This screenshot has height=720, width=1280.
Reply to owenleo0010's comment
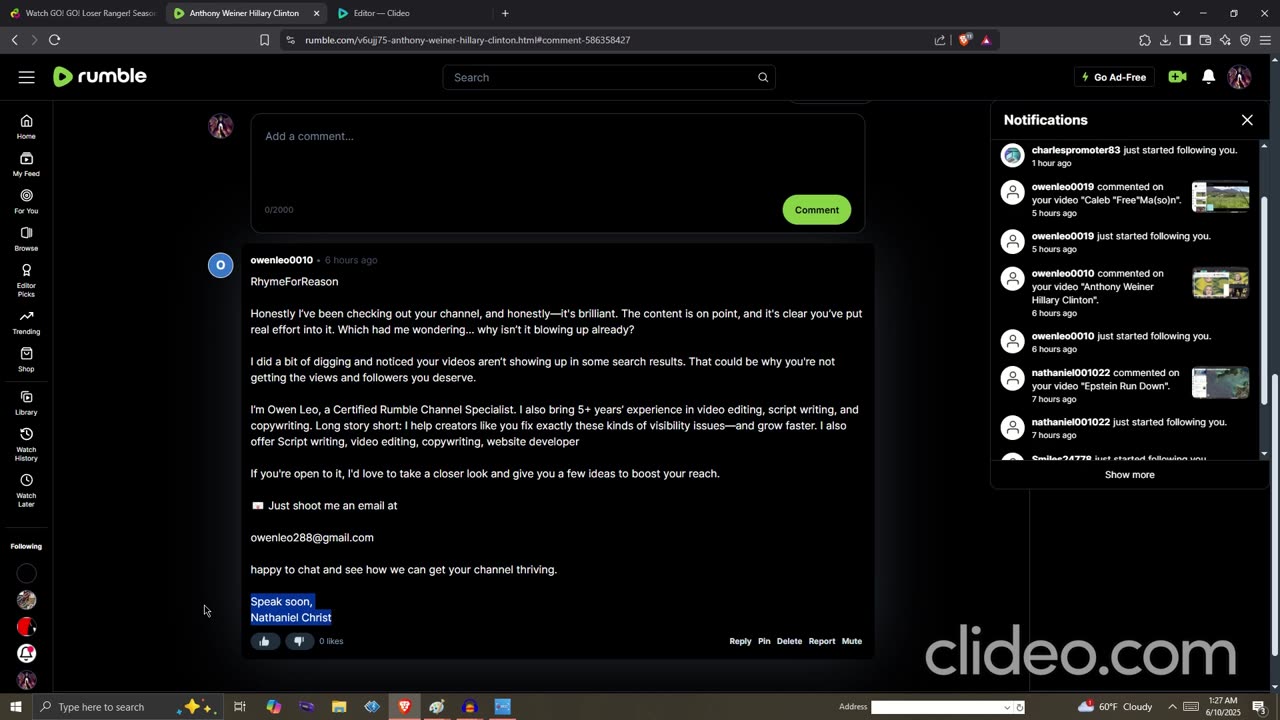tap(740, 641)
